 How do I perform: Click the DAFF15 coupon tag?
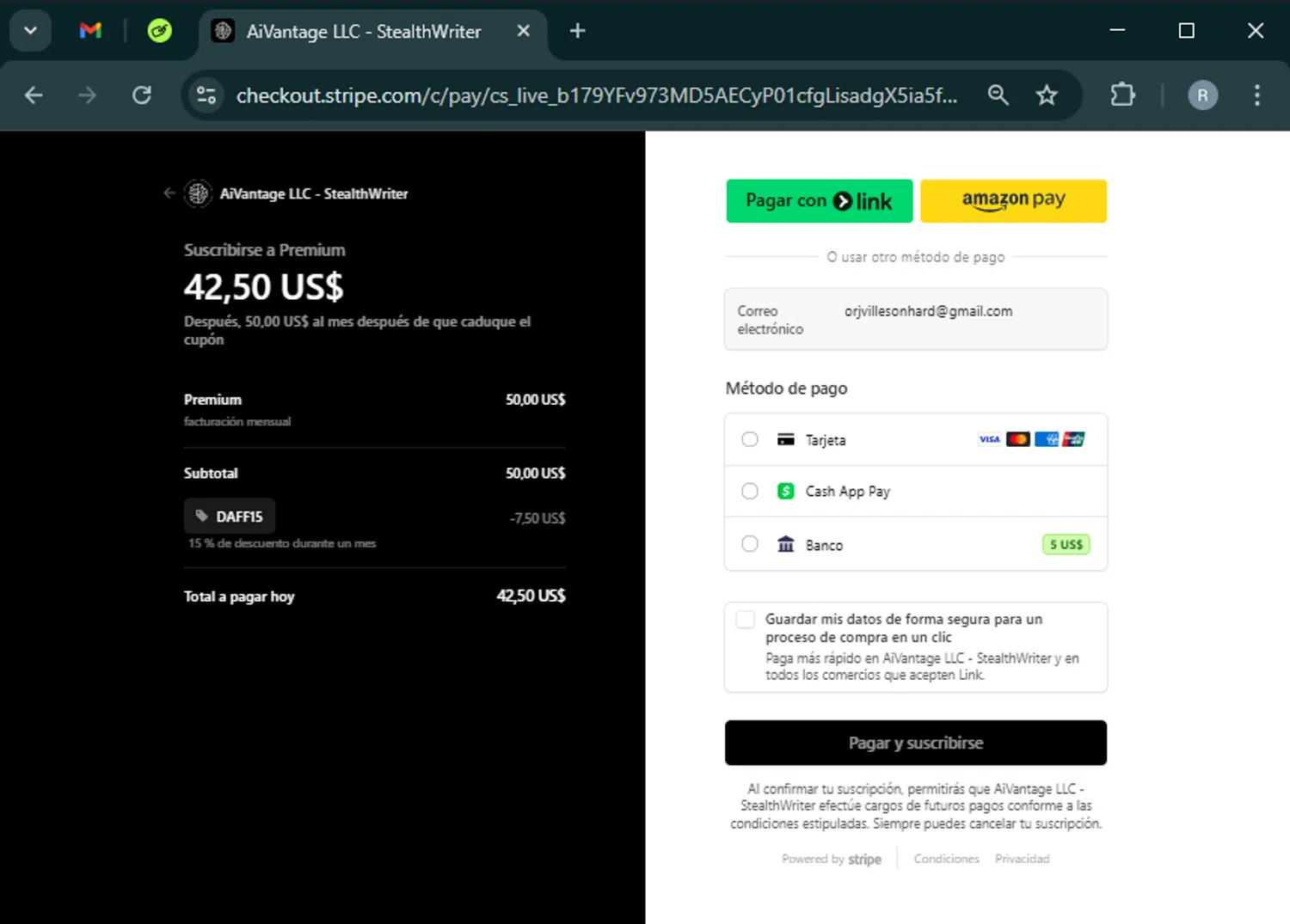(x=230, y=517)
